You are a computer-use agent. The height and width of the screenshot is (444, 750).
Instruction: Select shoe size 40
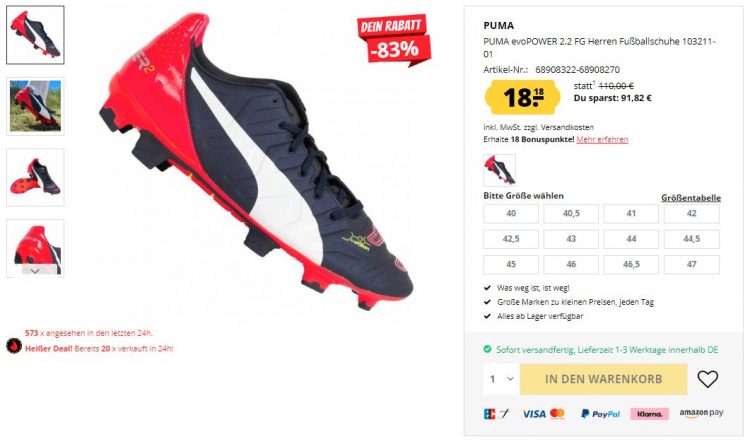pos(511,214)
